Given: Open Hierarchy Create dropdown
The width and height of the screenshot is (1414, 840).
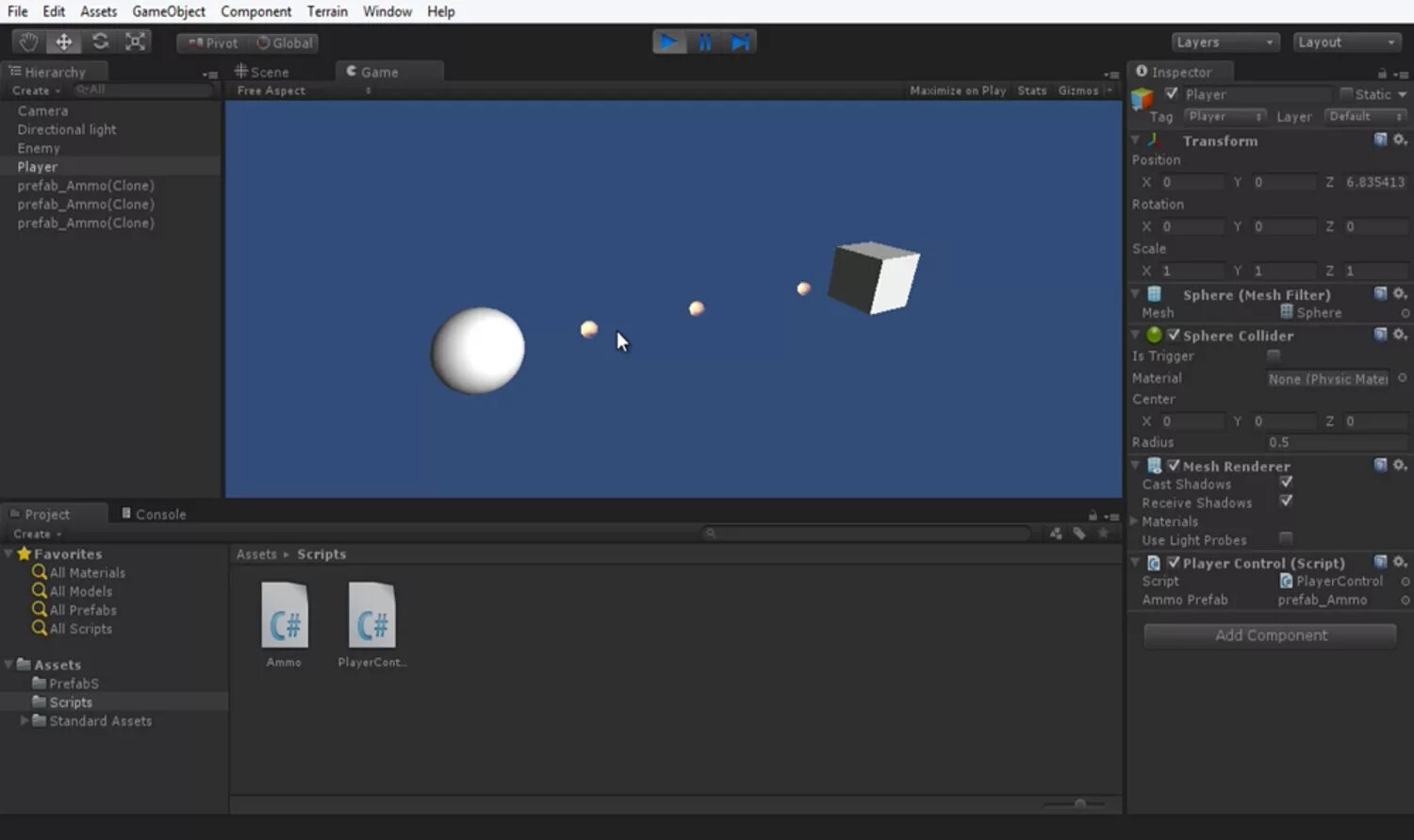Looking at the screenshot, I should (36, 91).
